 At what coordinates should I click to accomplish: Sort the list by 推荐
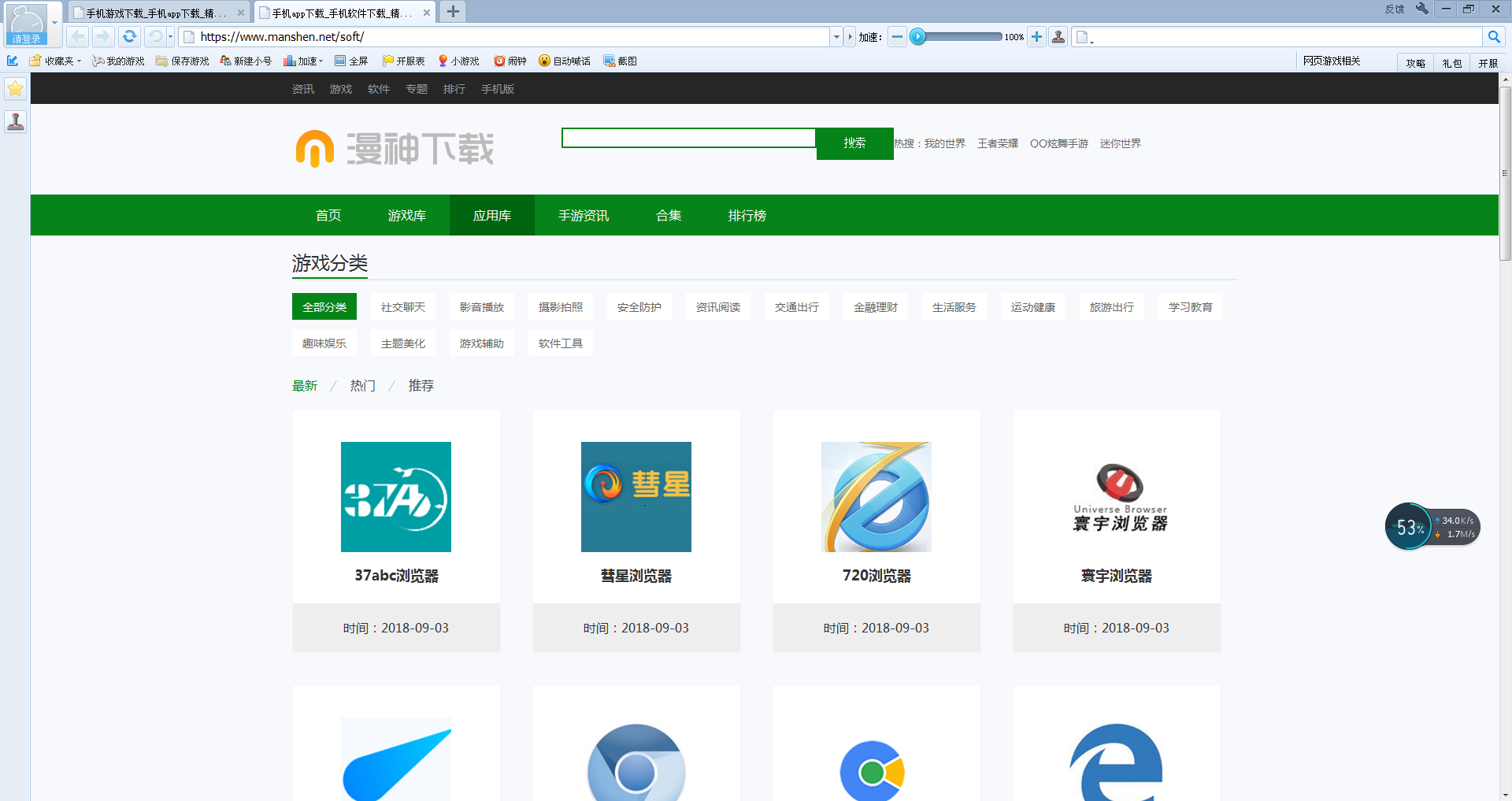[421, 385]
